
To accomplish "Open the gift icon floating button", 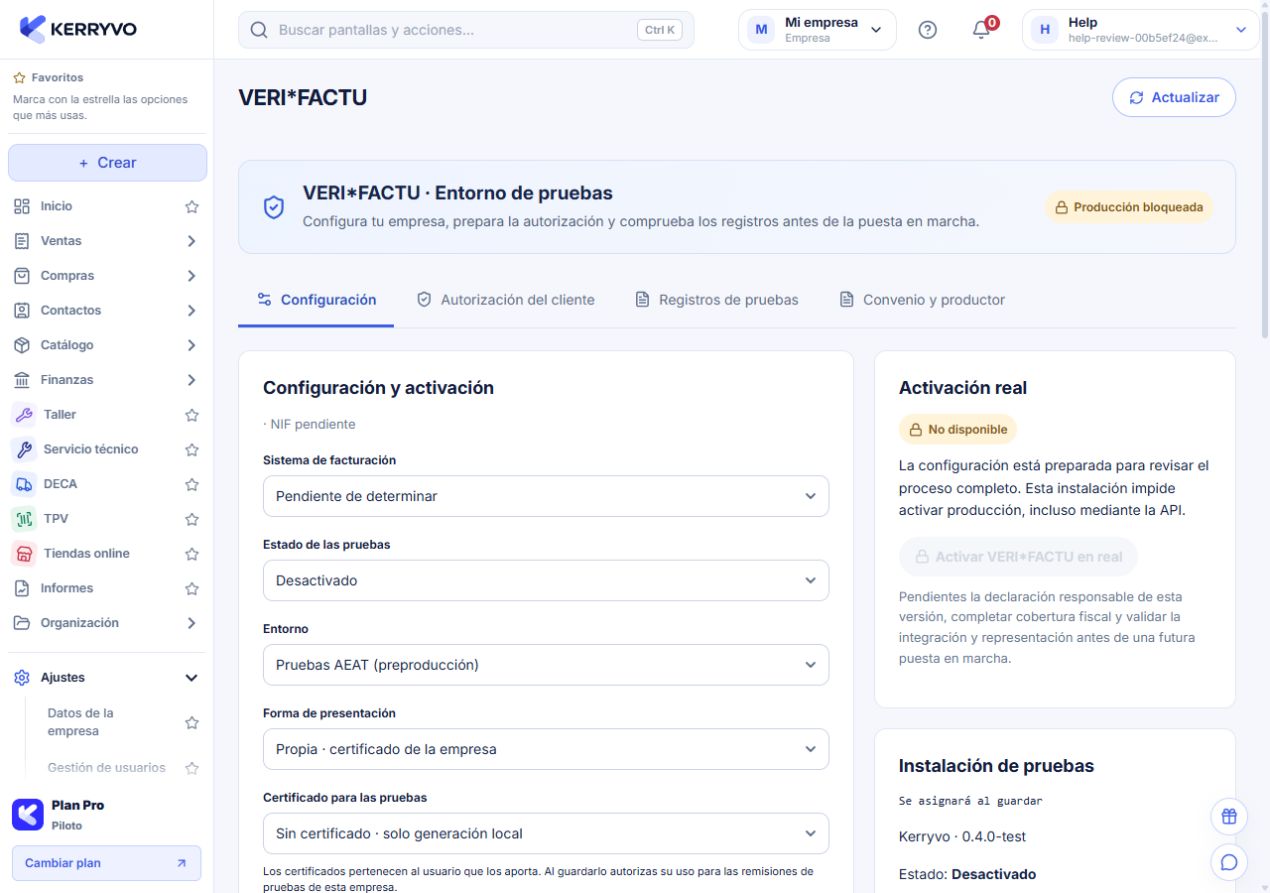I will 1229,816.
